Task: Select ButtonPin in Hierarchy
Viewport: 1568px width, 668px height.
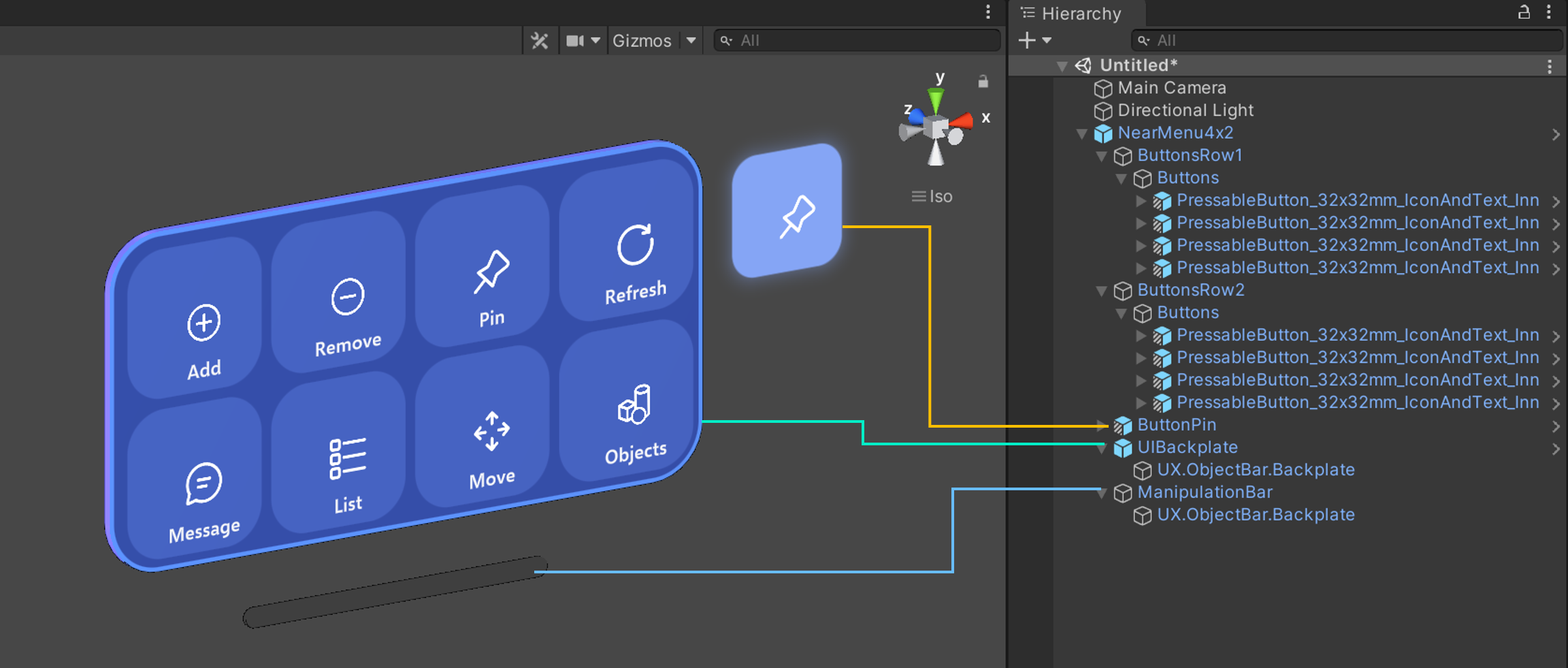Action: (x=1177, y=425)
